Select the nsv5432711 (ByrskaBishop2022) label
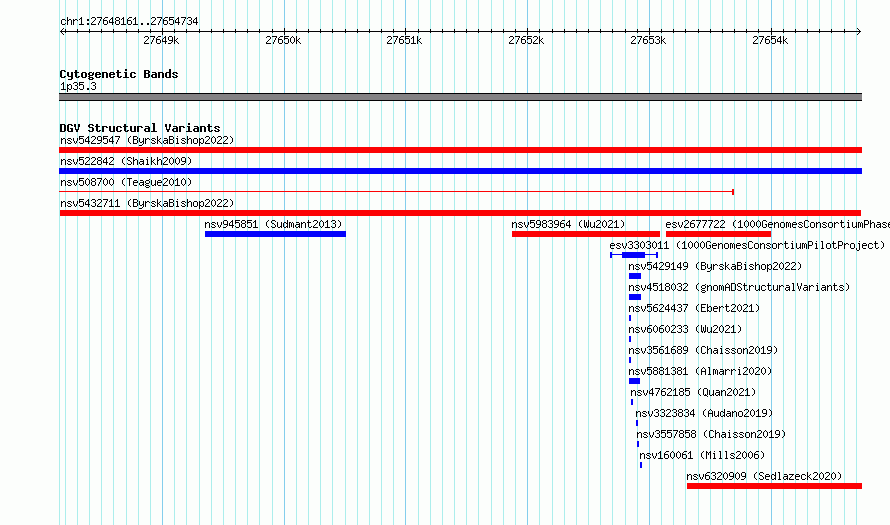Viewport: 890px width, 525px height. tap(147, 203)
